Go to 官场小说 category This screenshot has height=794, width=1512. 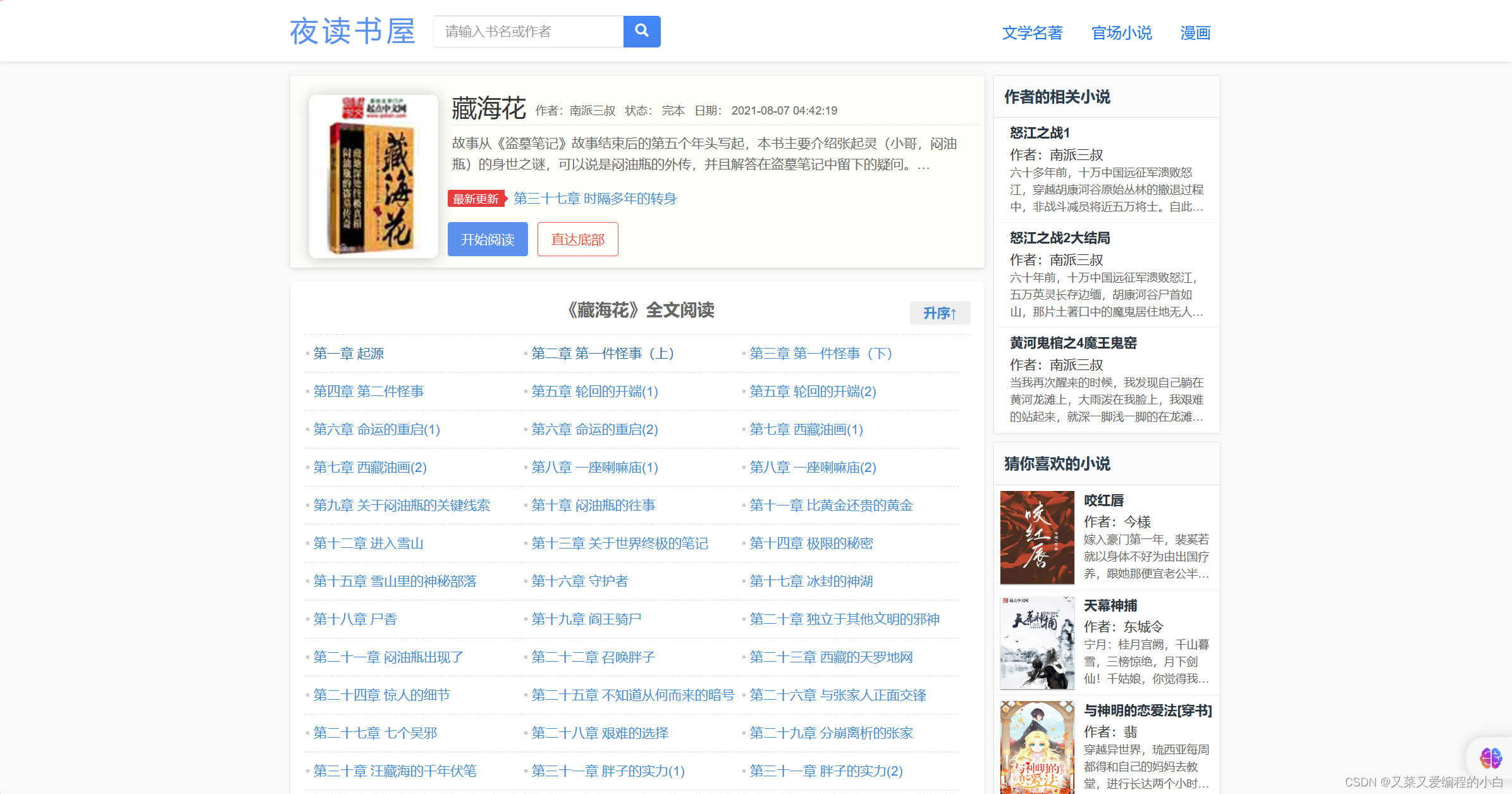(x=1121, y=33)
